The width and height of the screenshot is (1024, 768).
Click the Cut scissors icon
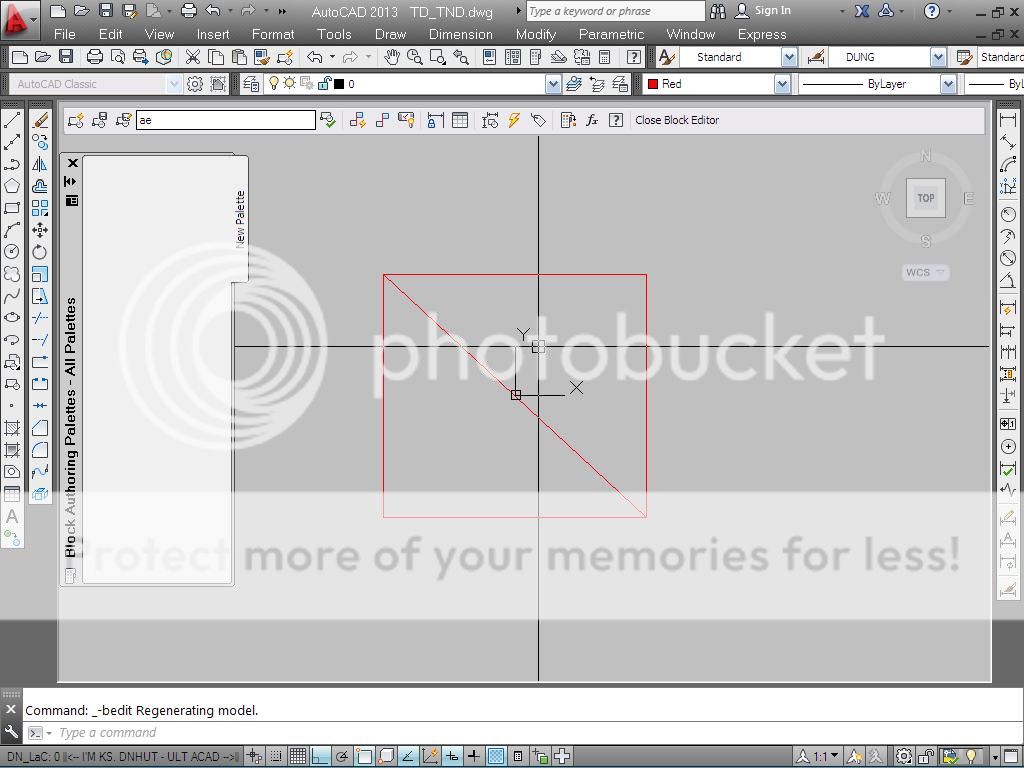click(x=192, y=57)
